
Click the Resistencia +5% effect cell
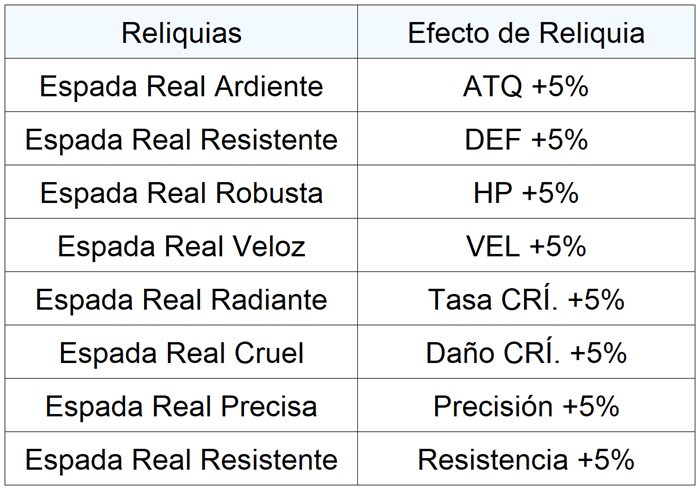click(525, 460)
